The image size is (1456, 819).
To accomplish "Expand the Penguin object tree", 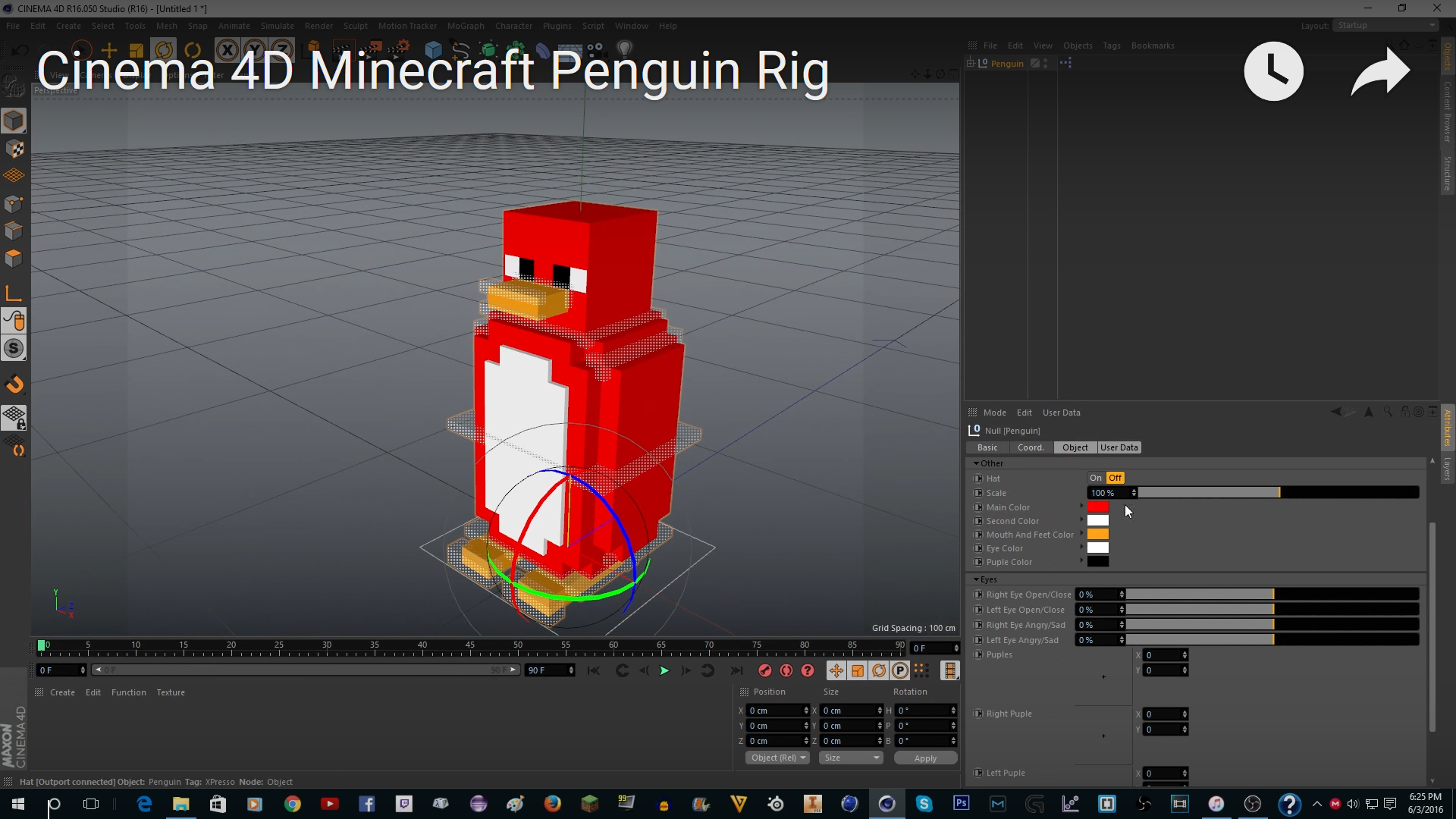I will click(971, 64).
